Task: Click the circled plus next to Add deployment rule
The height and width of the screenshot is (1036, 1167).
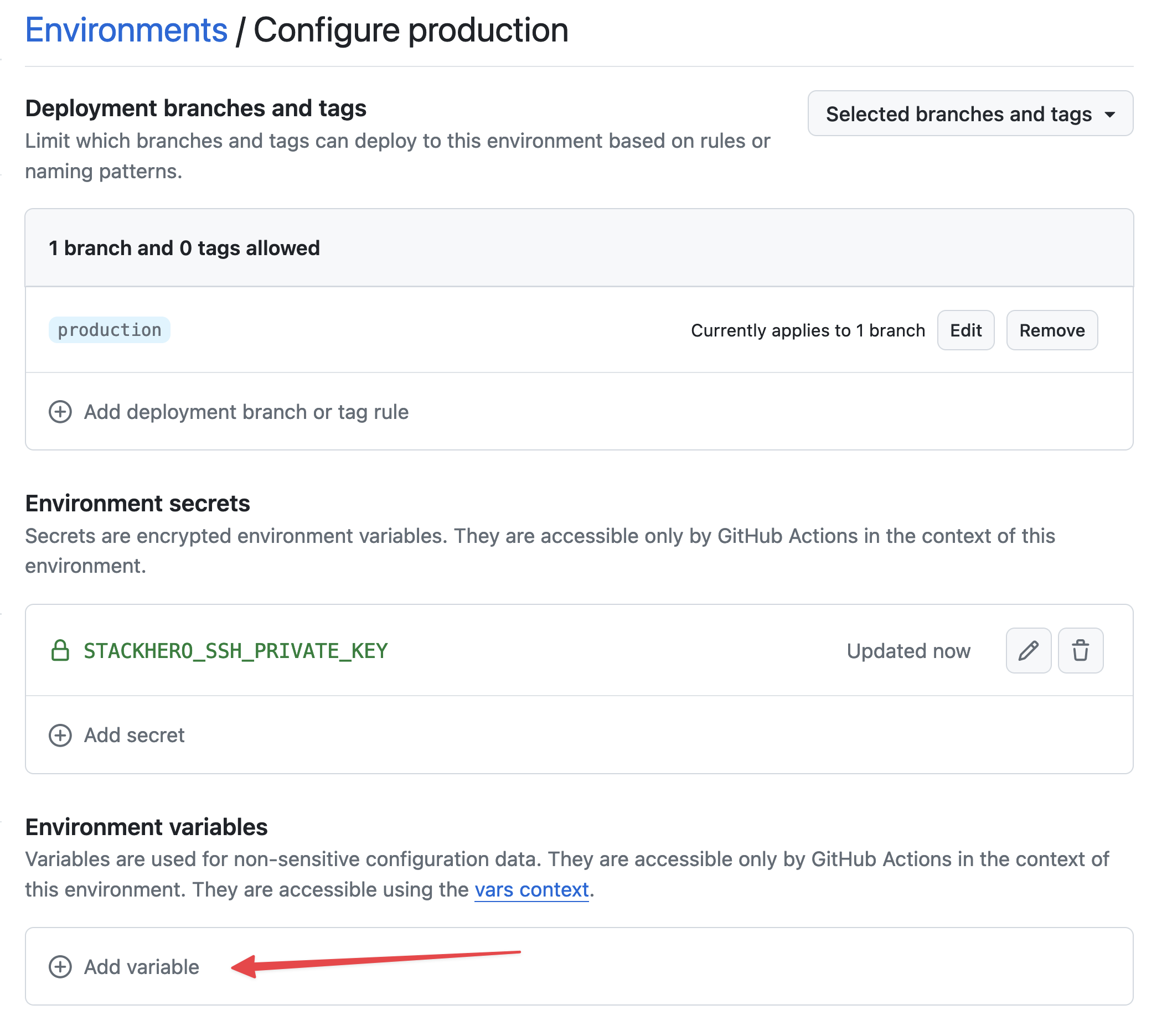Action: coord(59,412)
